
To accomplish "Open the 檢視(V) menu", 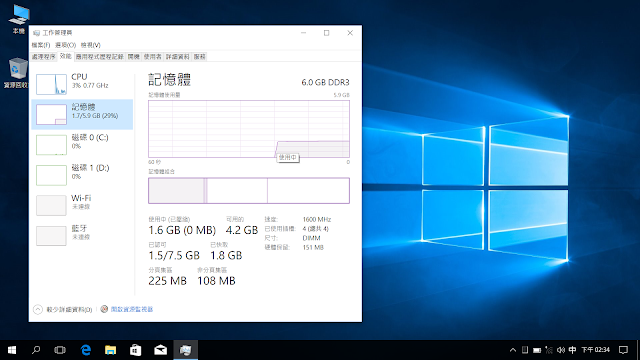I will [x=90, y=45].
